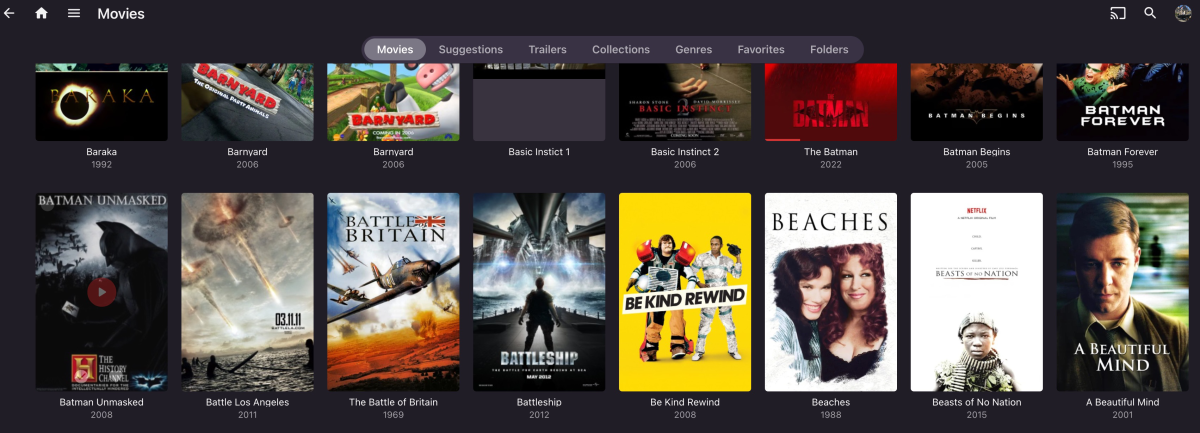Open the Basic Instict 1 placeholder poster
This screenshot has width=1200, height=433.
click(539, 102)
